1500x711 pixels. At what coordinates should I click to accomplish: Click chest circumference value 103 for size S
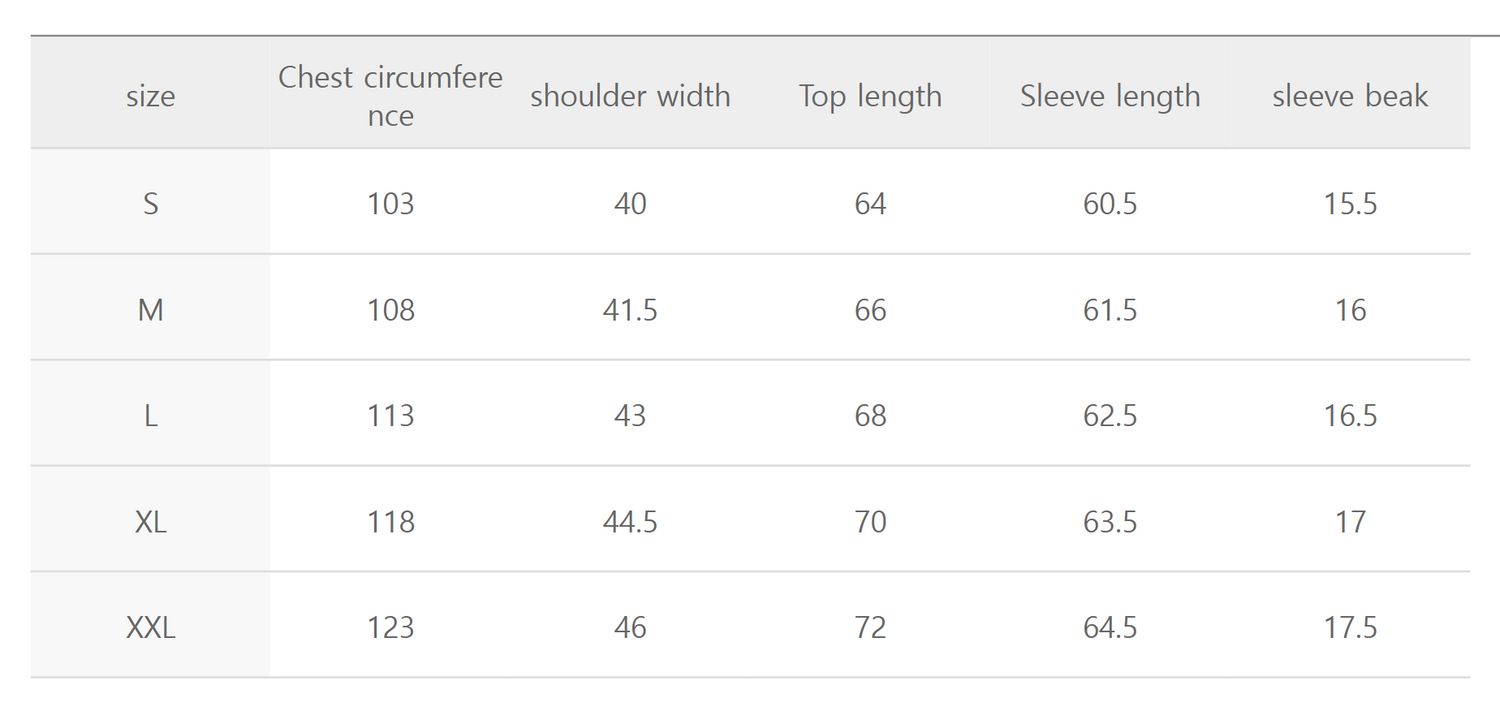click(390, 204)
